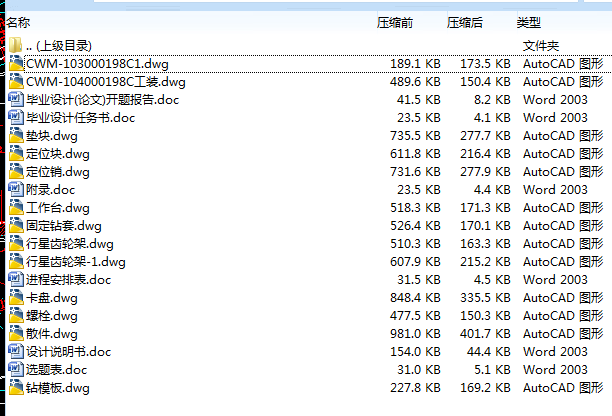Select file name 毕业设计(论文)开题报告.doc
612x416 pixels.
coord(102,100)
